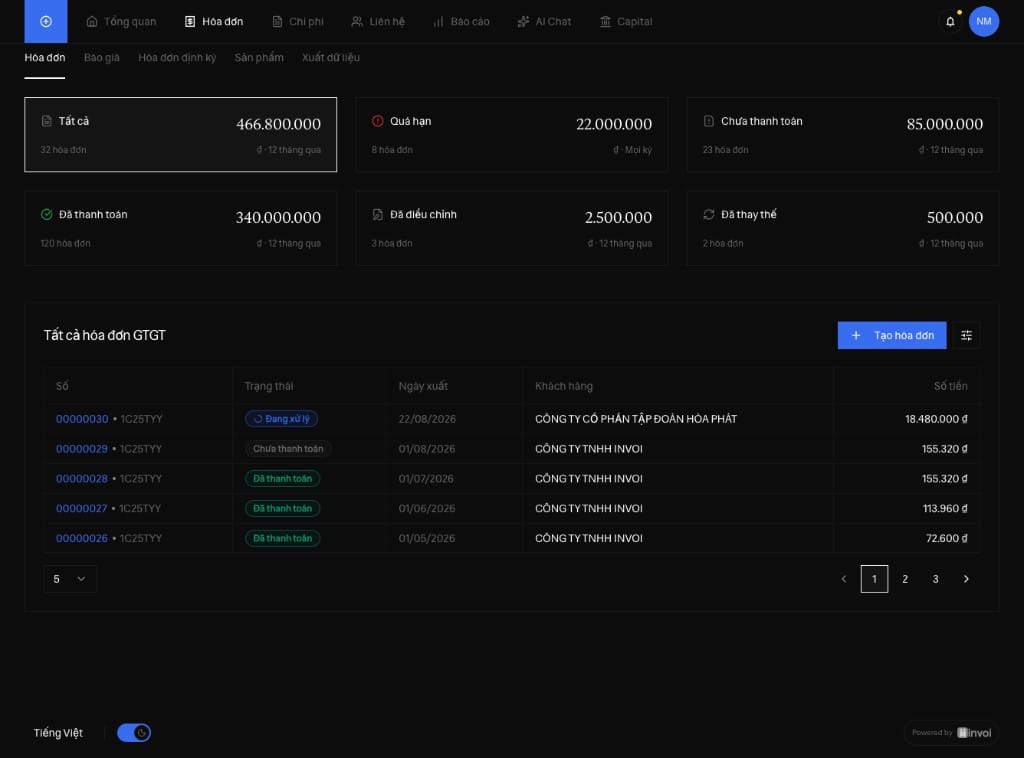Toggle the dark mode switch

(134, 733)
